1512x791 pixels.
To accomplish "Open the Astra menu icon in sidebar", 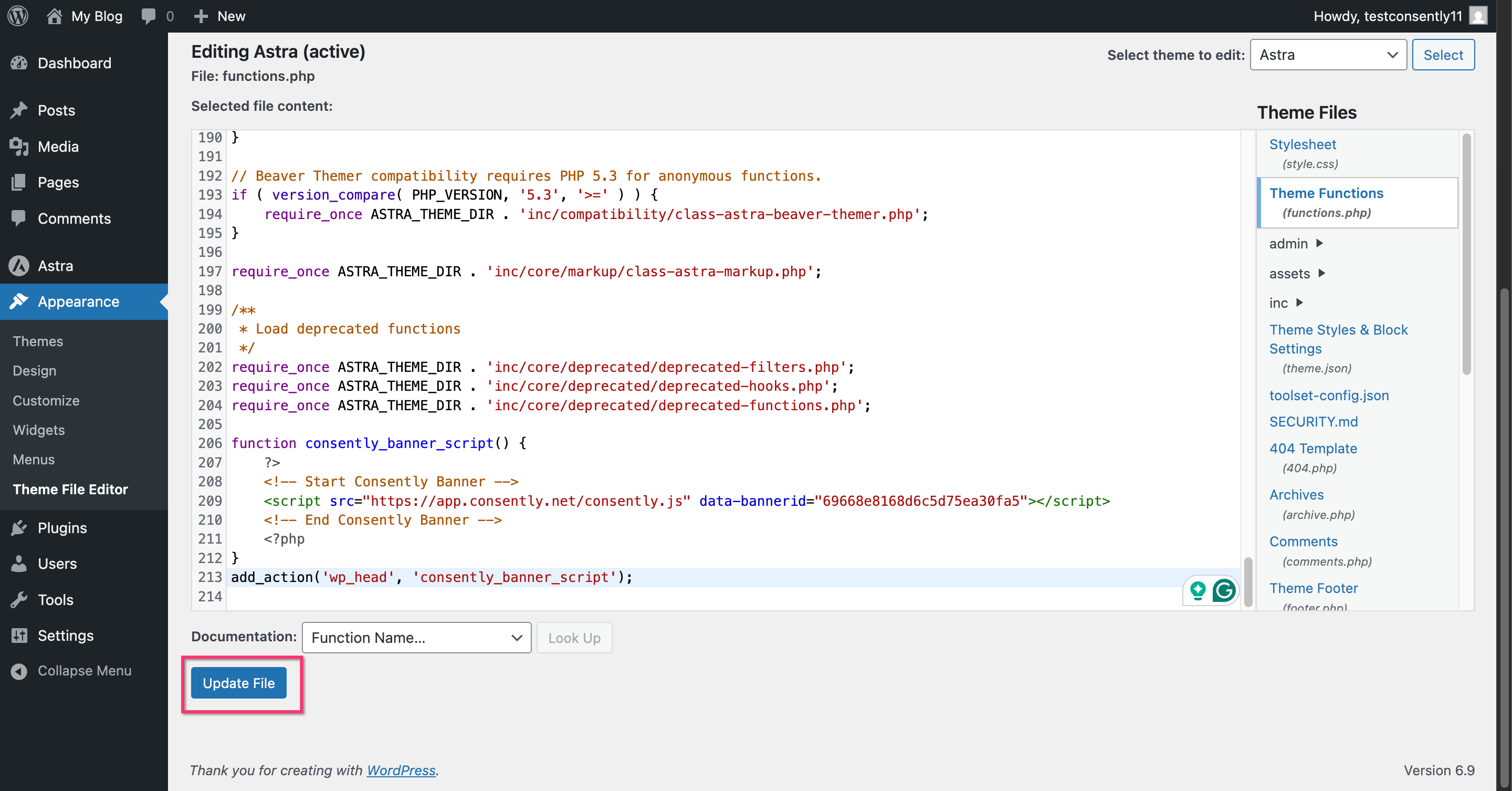I will pyautogui.click(x=19, y=265).
